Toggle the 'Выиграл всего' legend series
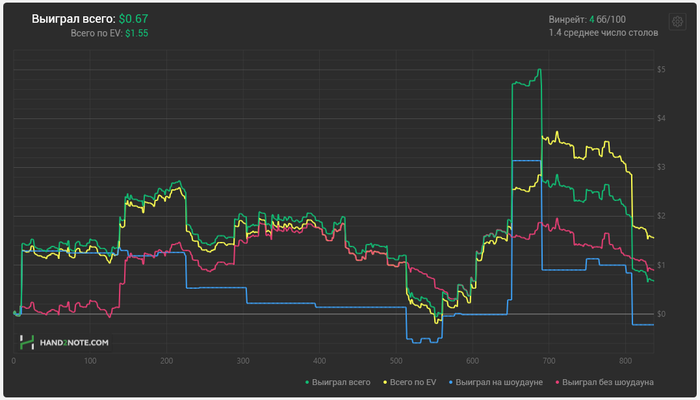The height and width of the screenshot is (400, 700). point(338,383)
